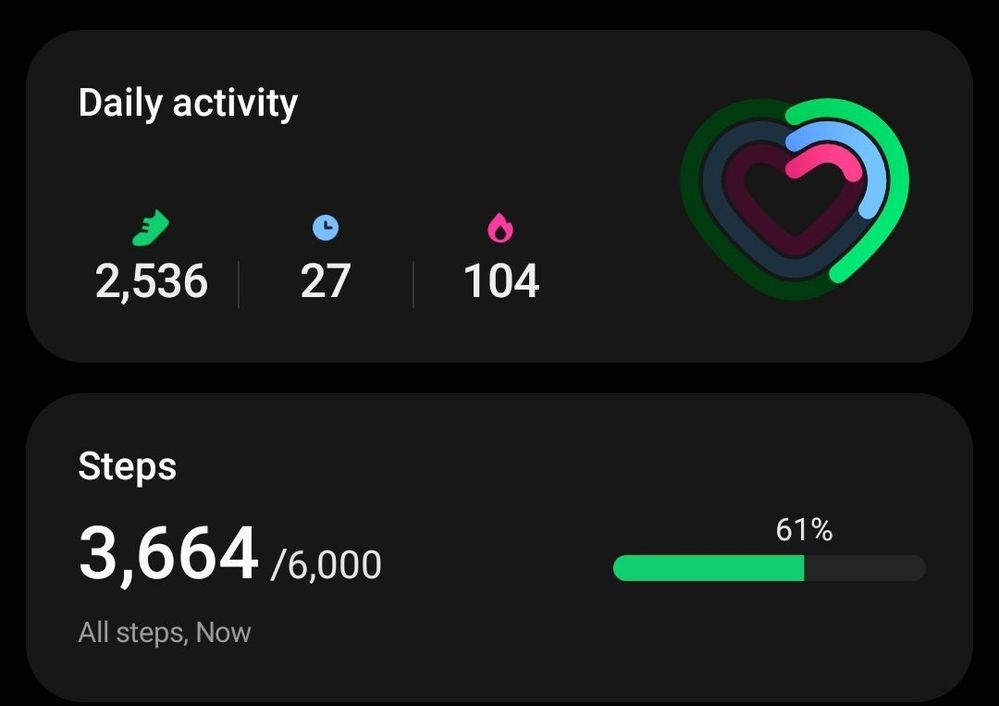Tap the blue clock active time icon
The height and width of the screenshot is (706, 999).
(x=326, y=228)
